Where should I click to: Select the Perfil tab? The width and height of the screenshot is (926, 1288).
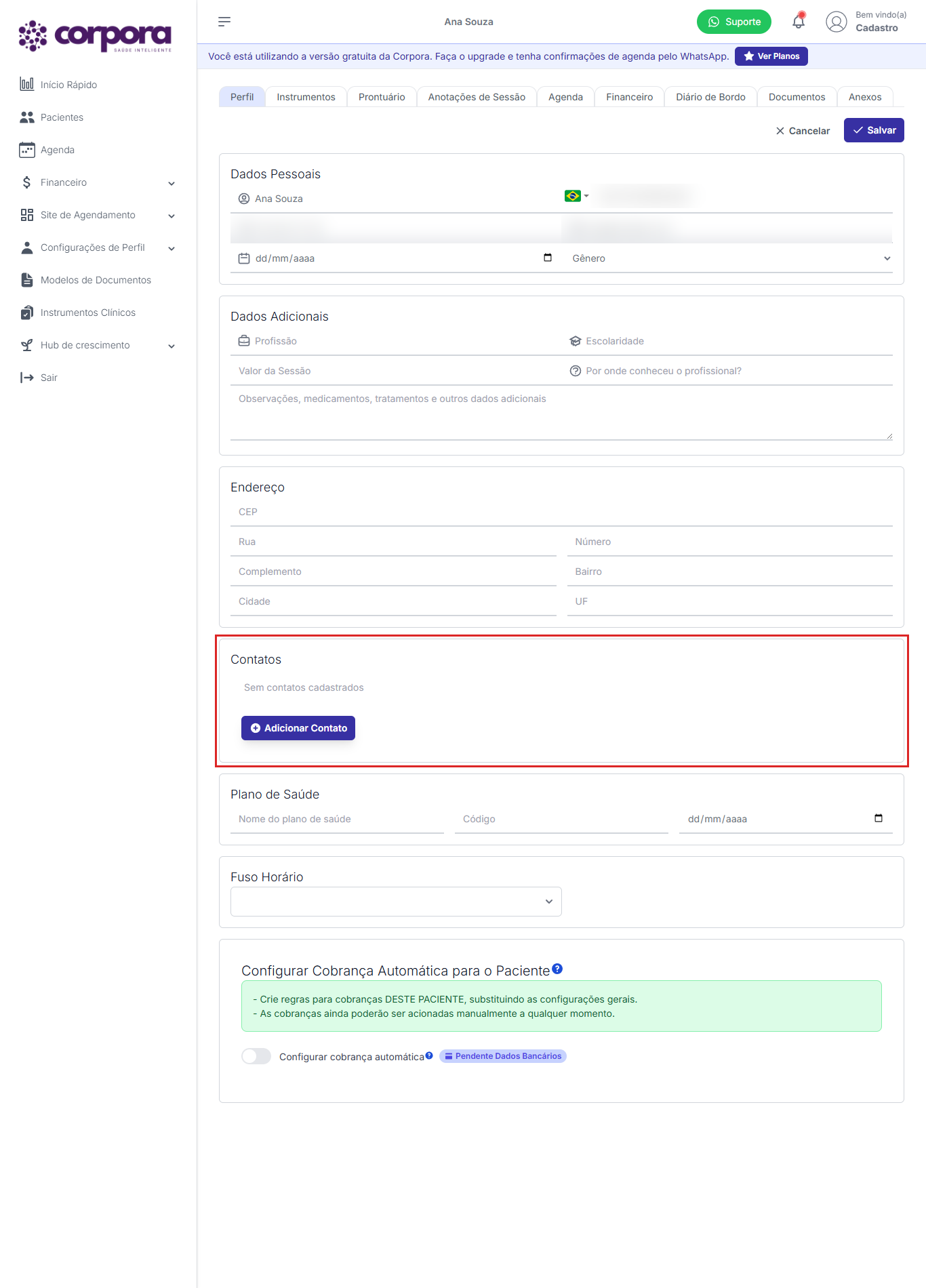pyautogui.click(x=242, y=97)
